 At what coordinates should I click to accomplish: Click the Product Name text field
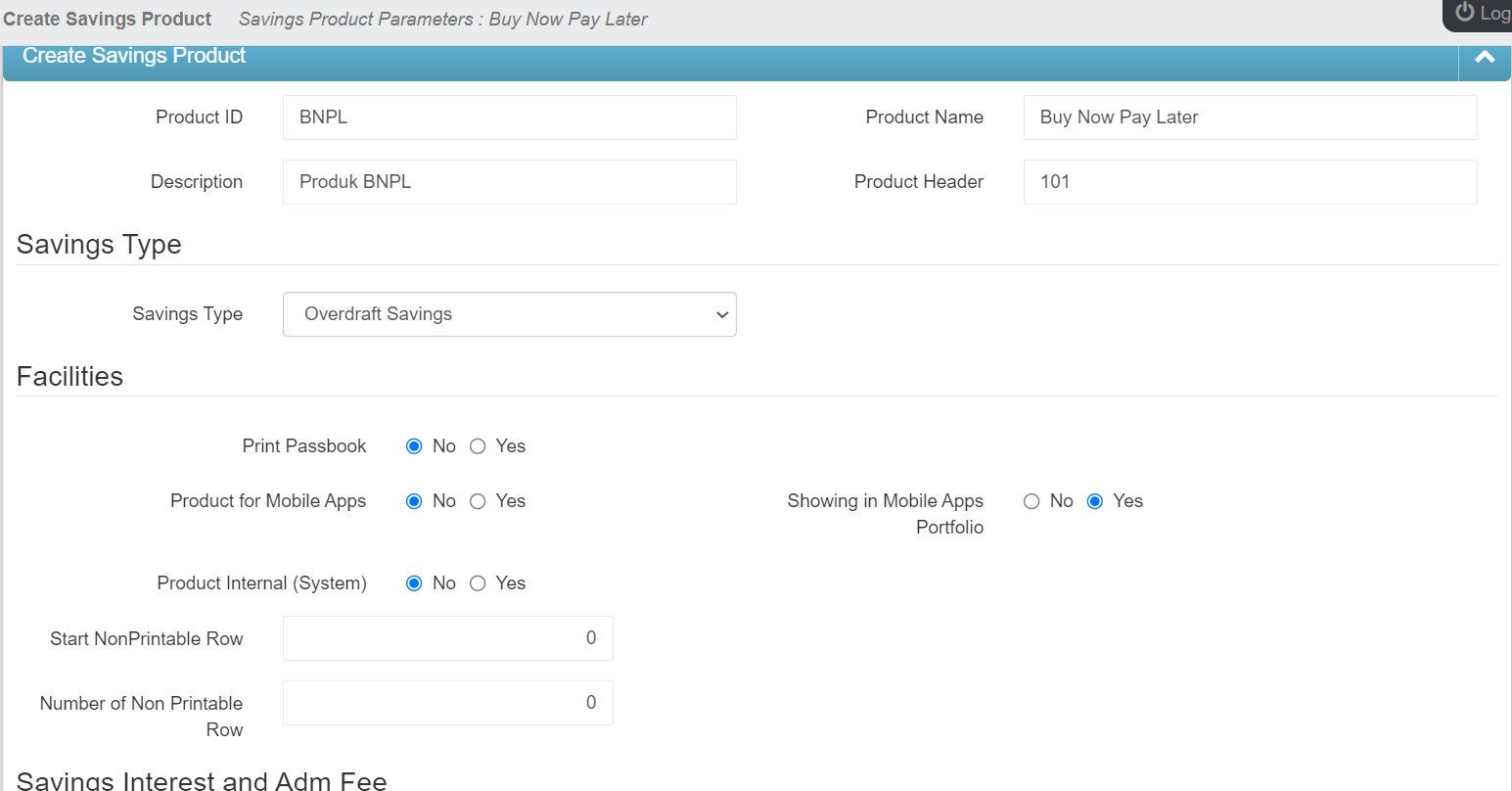[1250, 117]
